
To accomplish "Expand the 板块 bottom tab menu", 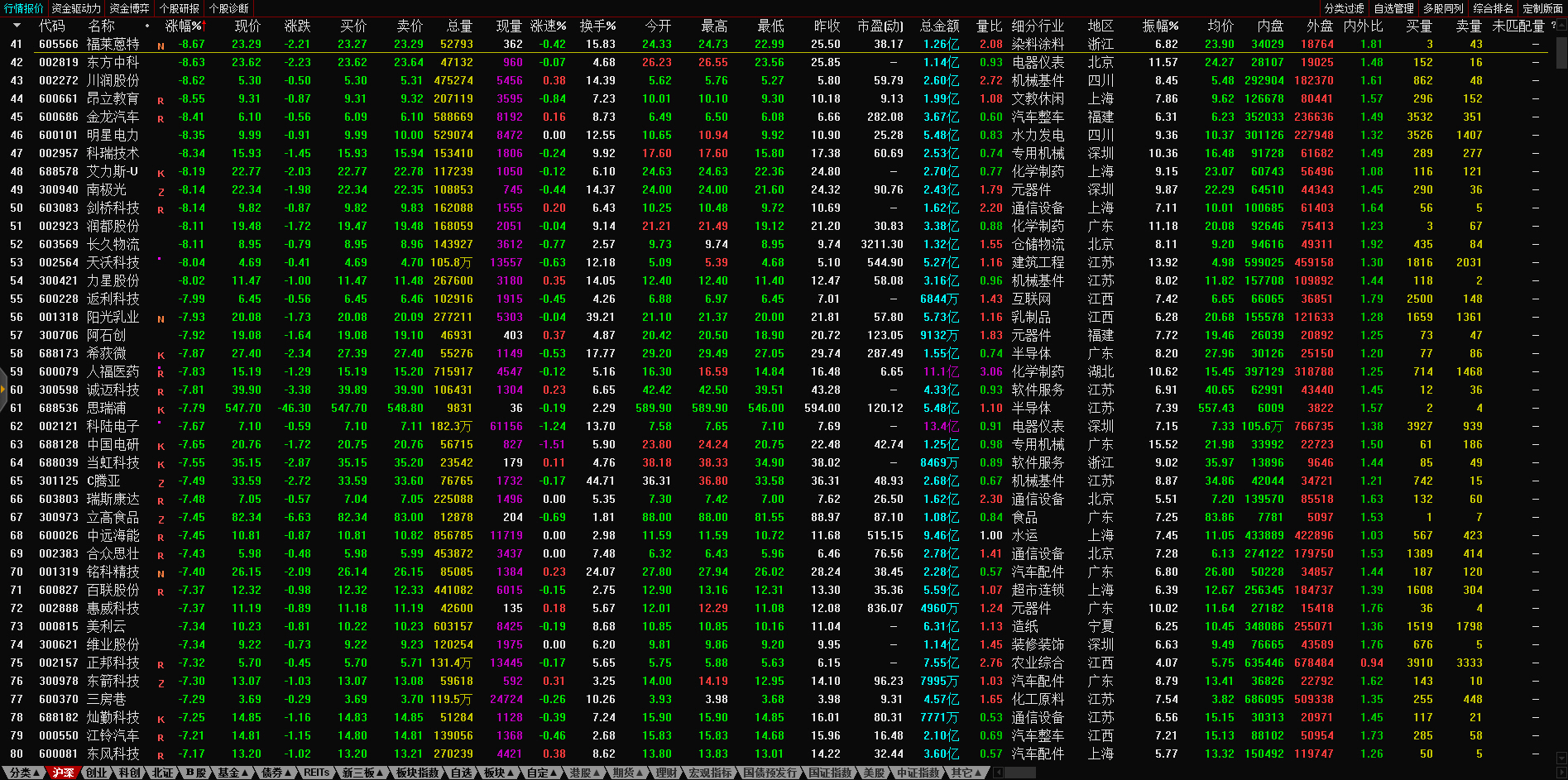I will (x=499, y=773).
